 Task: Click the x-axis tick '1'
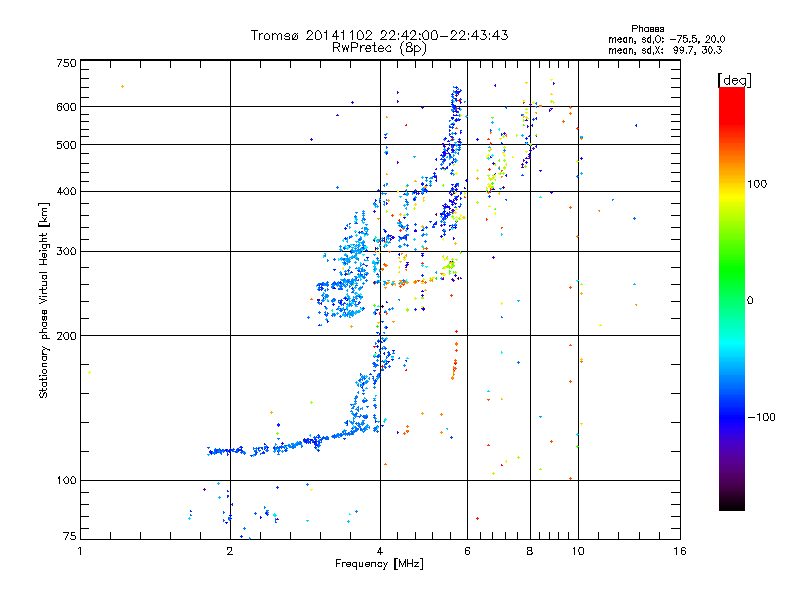[x=80, y=551]
